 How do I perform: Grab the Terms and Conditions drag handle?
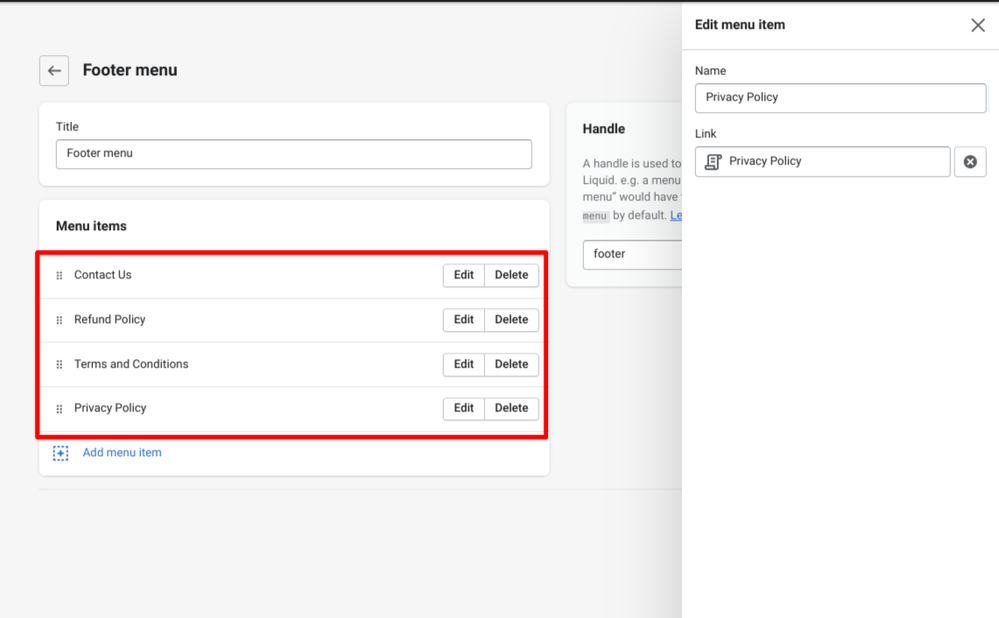[59, 364]
